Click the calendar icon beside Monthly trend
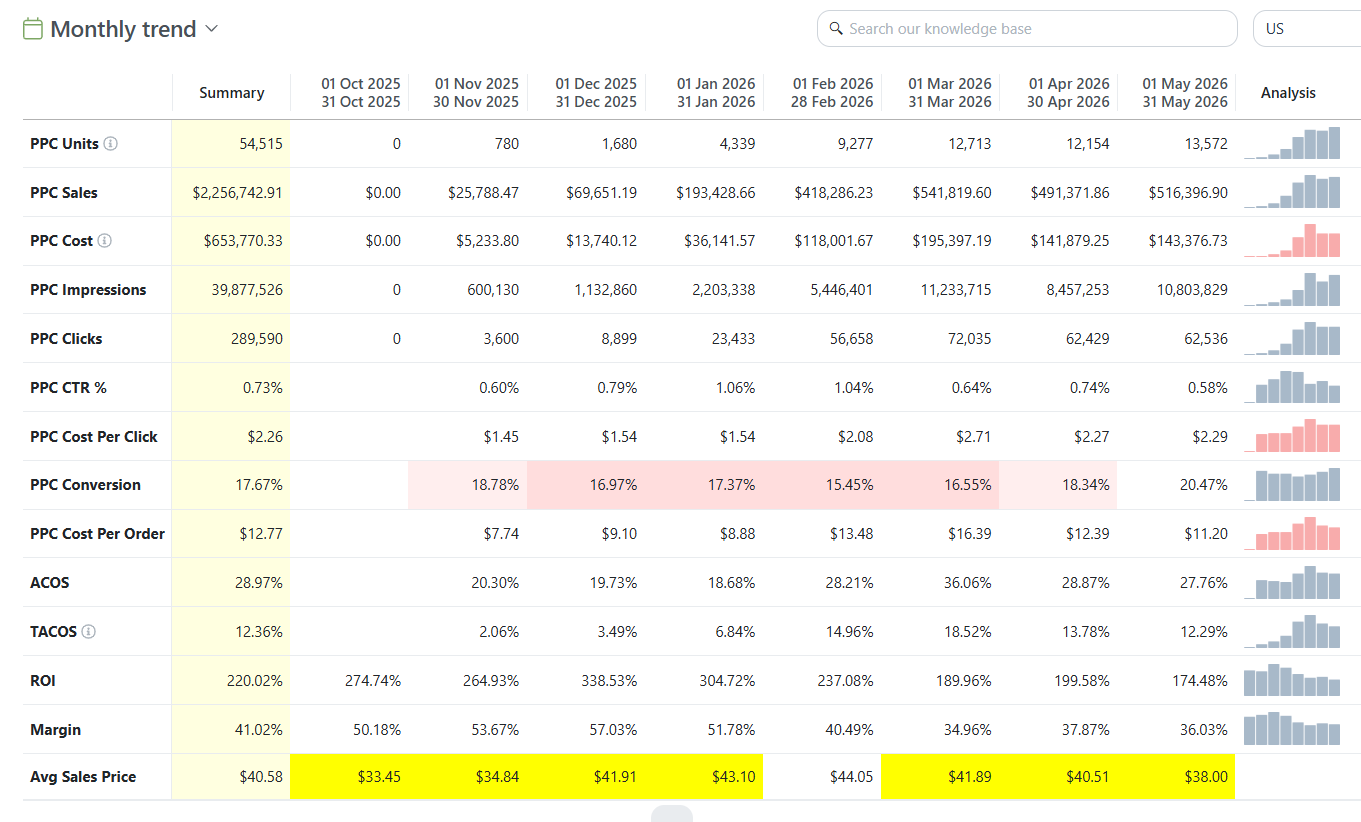 tap(33, 29)
